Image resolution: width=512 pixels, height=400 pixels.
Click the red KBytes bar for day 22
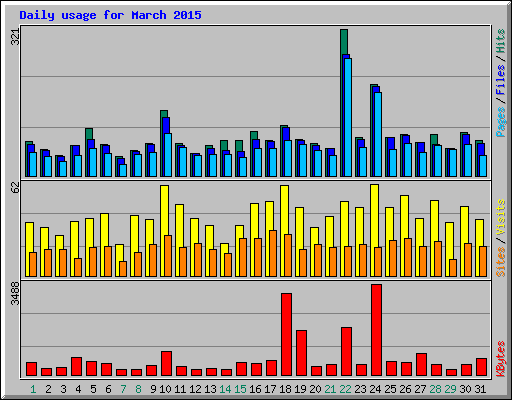346,352
